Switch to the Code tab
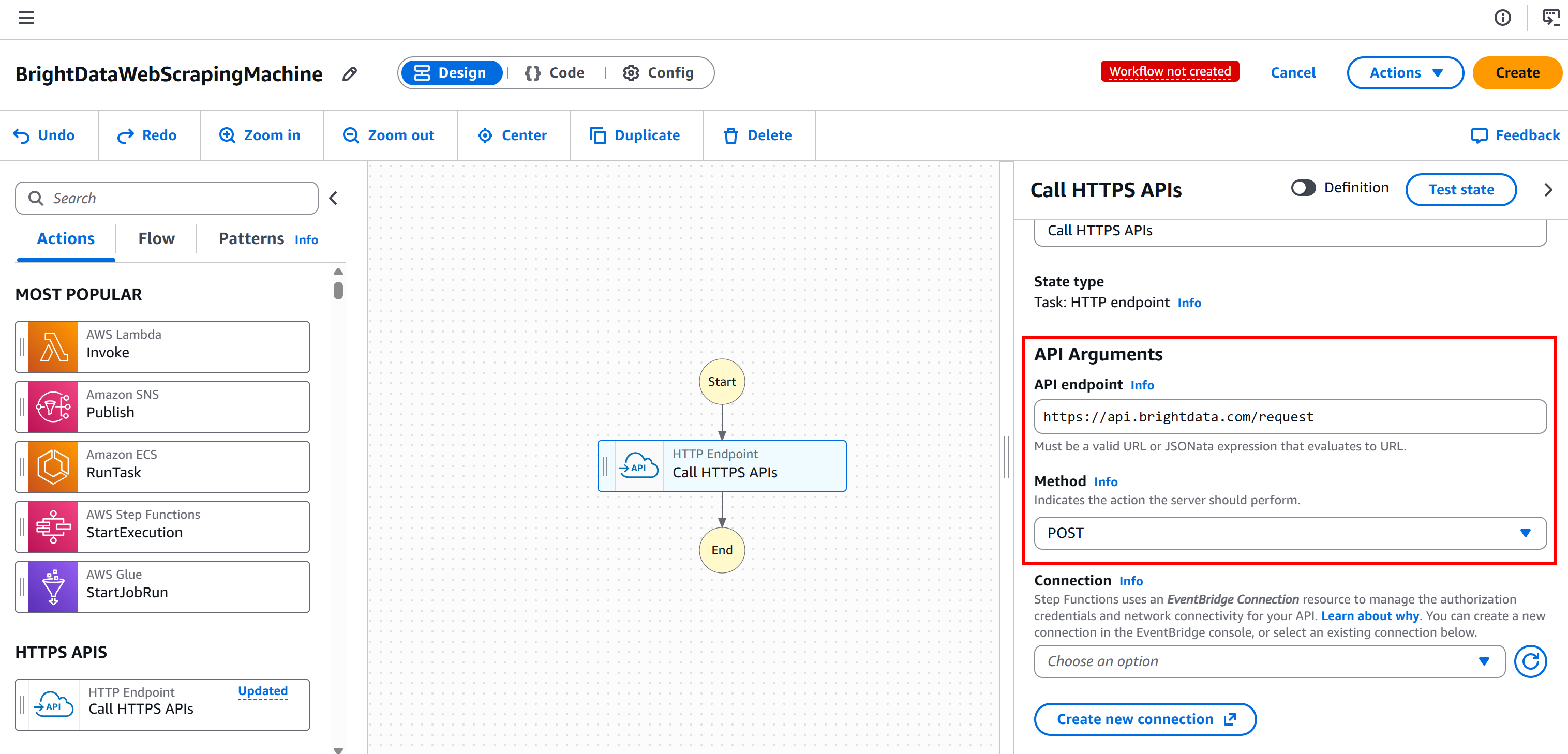 555,72
